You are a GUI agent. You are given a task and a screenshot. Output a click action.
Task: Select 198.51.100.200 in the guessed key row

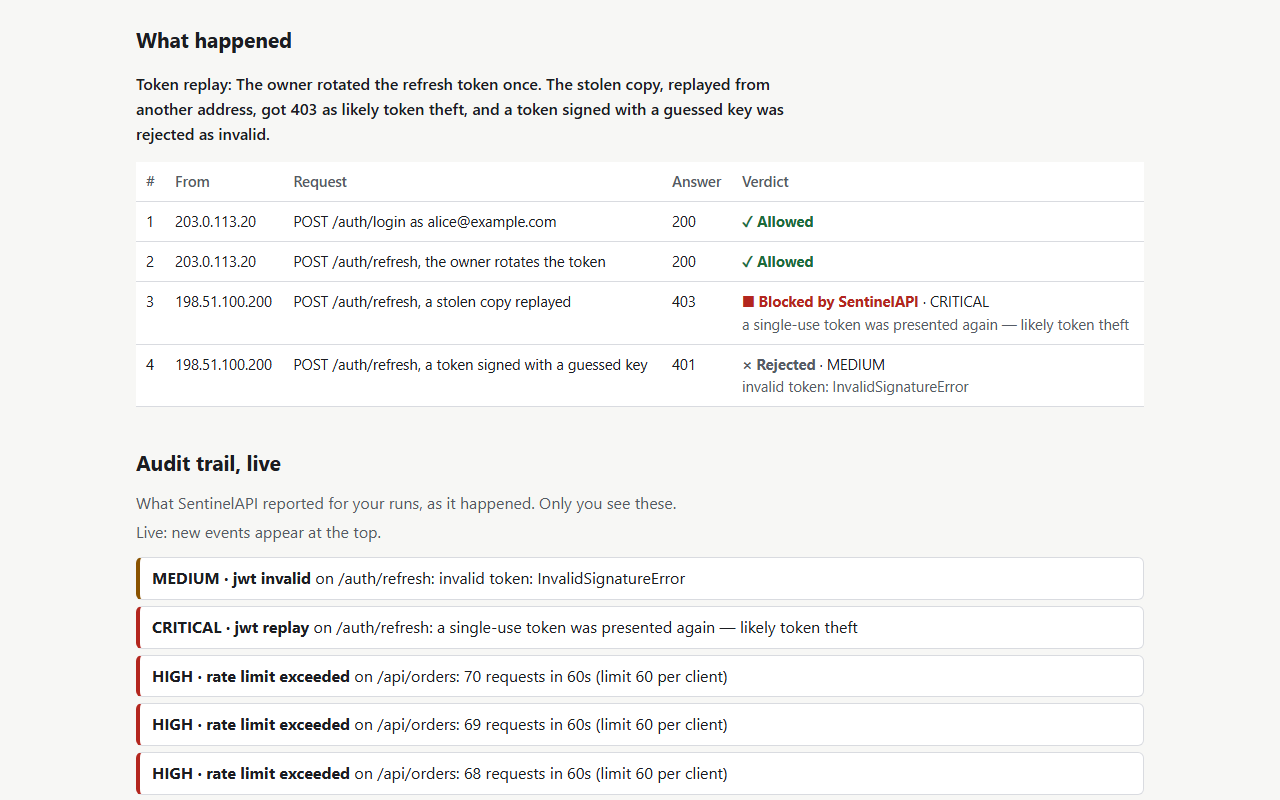tap(223, 365)
